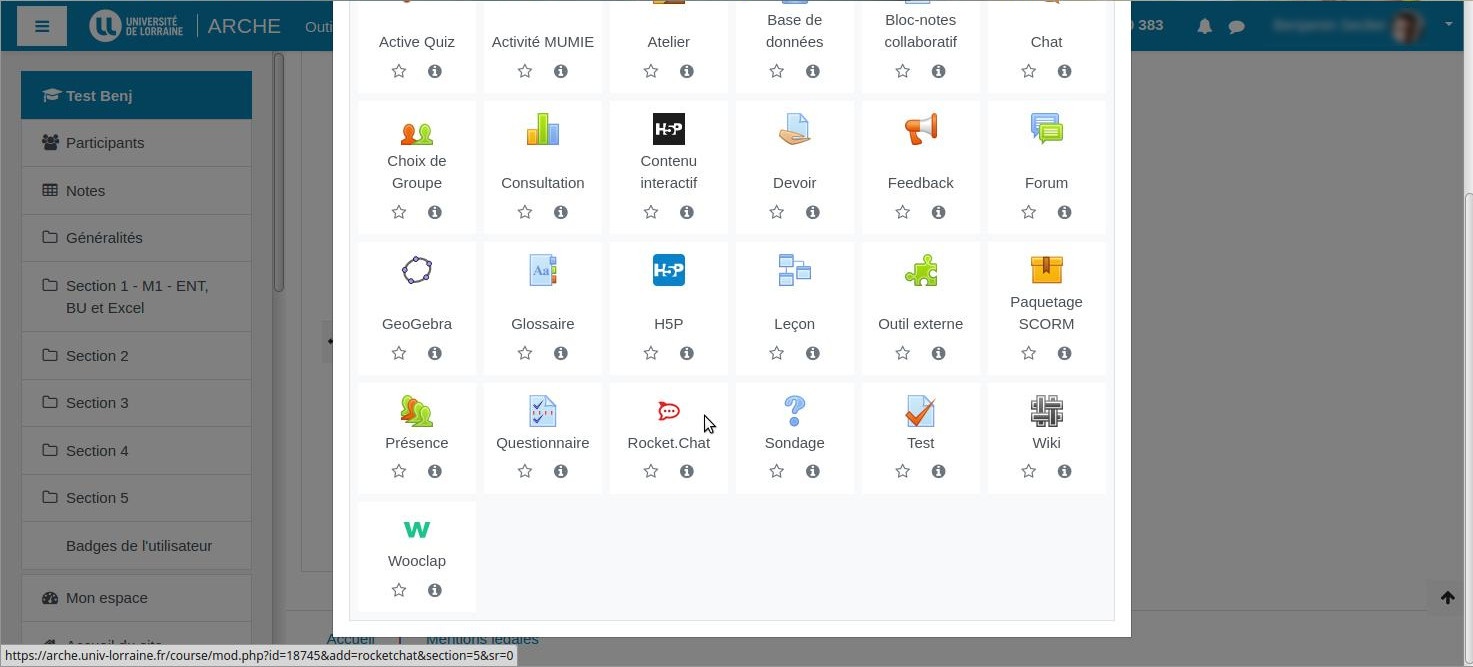Star the Devoir activity as favorite

pyautogui.click(x=777, y=212)
